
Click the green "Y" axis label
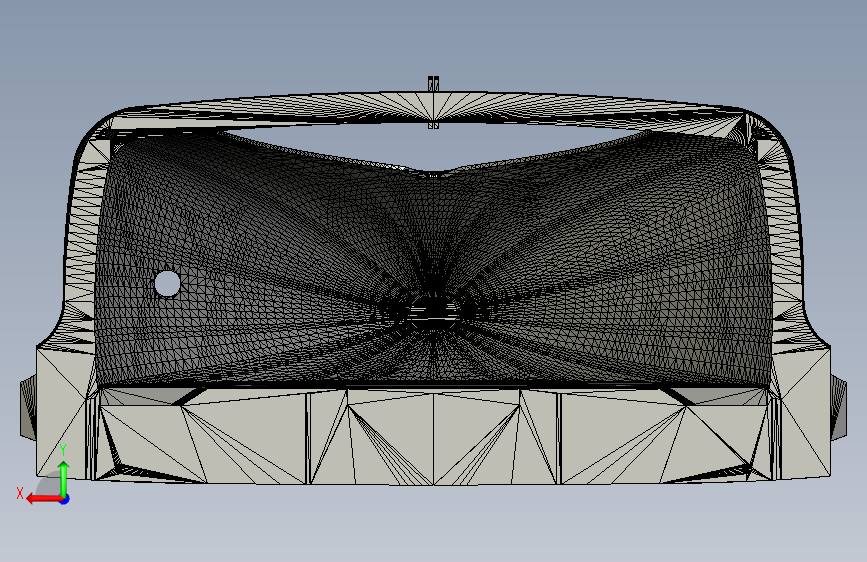63,450
